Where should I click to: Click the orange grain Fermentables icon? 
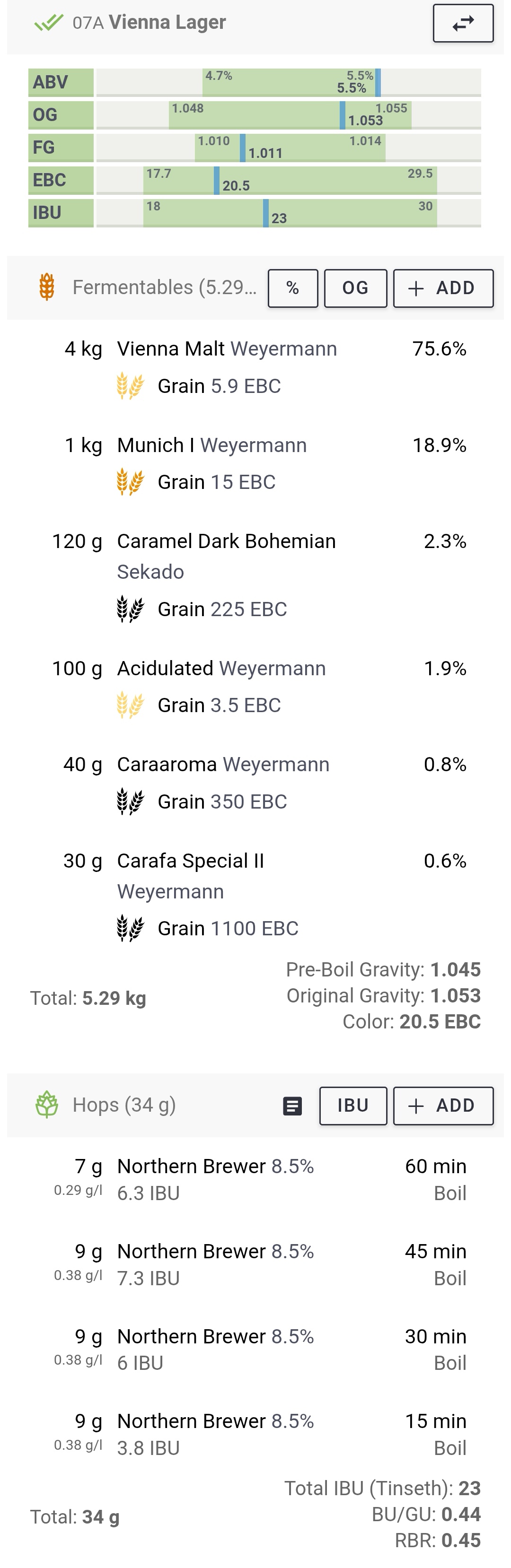click(x=47, y=287)
